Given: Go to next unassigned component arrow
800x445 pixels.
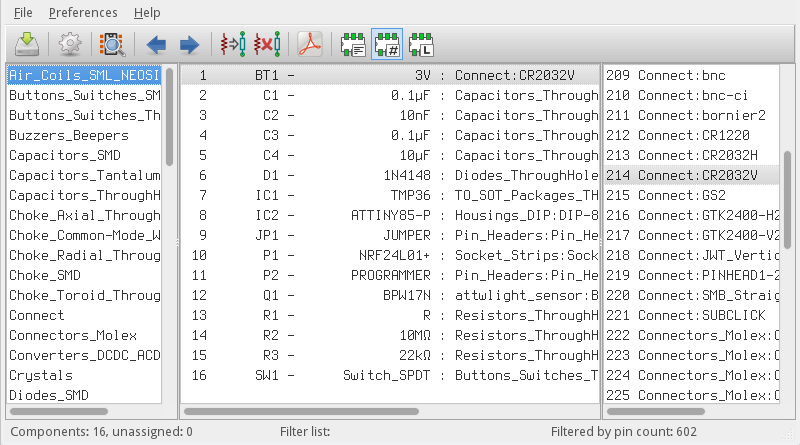Looking at the screenshot, I should pyautogui.click(x=189, y=44).
